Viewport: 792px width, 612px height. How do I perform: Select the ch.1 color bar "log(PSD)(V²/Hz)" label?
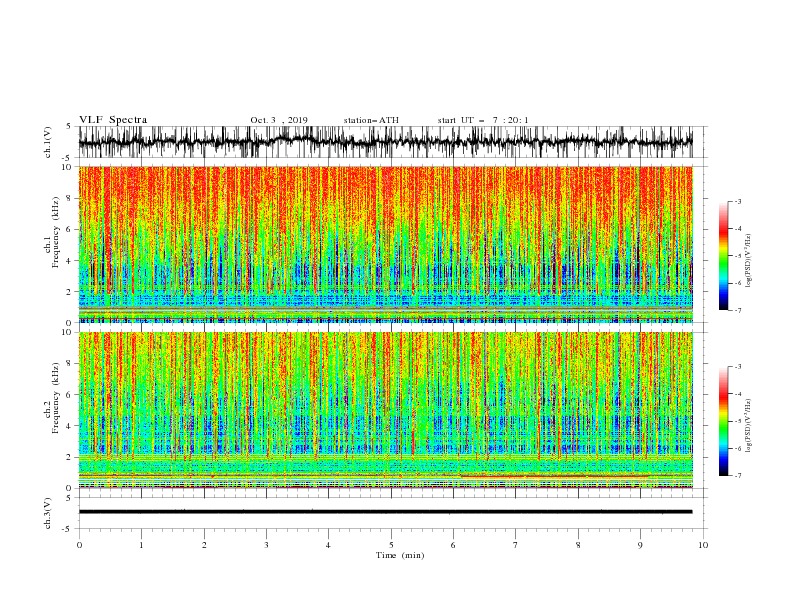pyautogui.click(x=748, y=261)
